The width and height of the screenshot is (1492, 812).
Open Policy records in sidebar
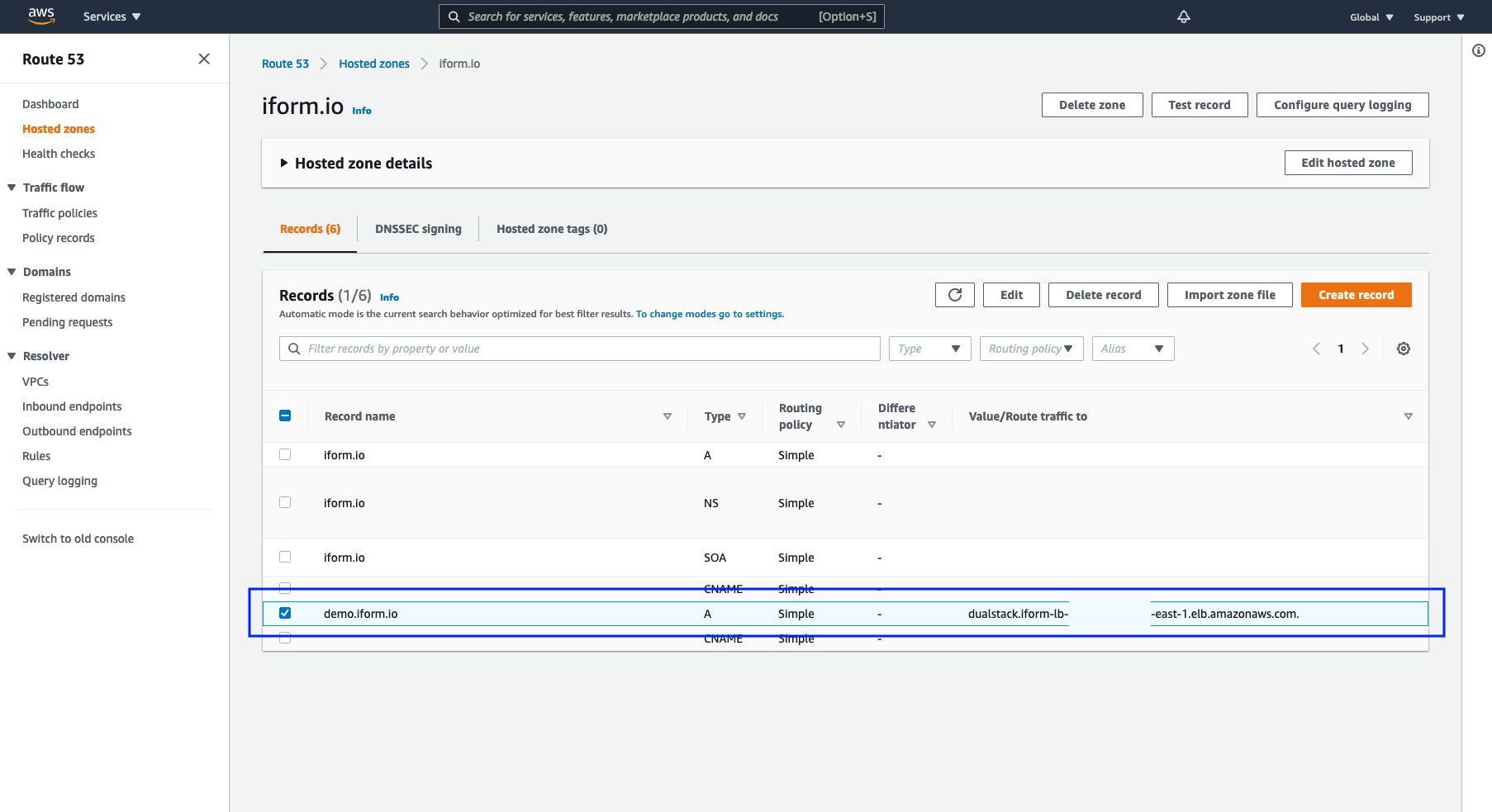(x=59, y=238)
